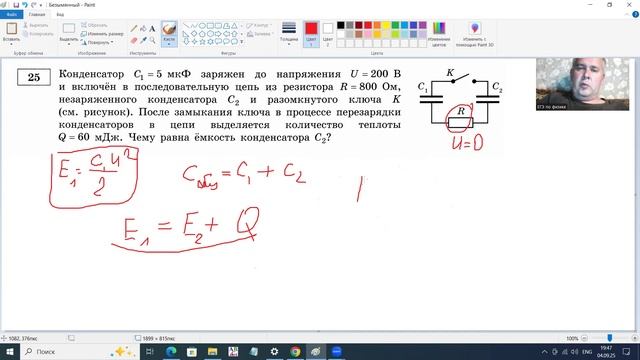Select the Fill with color bucket tool
Image resolution: width=640 pixels, height=360 pixels.
pyautogui.click(x=143, y=29)
